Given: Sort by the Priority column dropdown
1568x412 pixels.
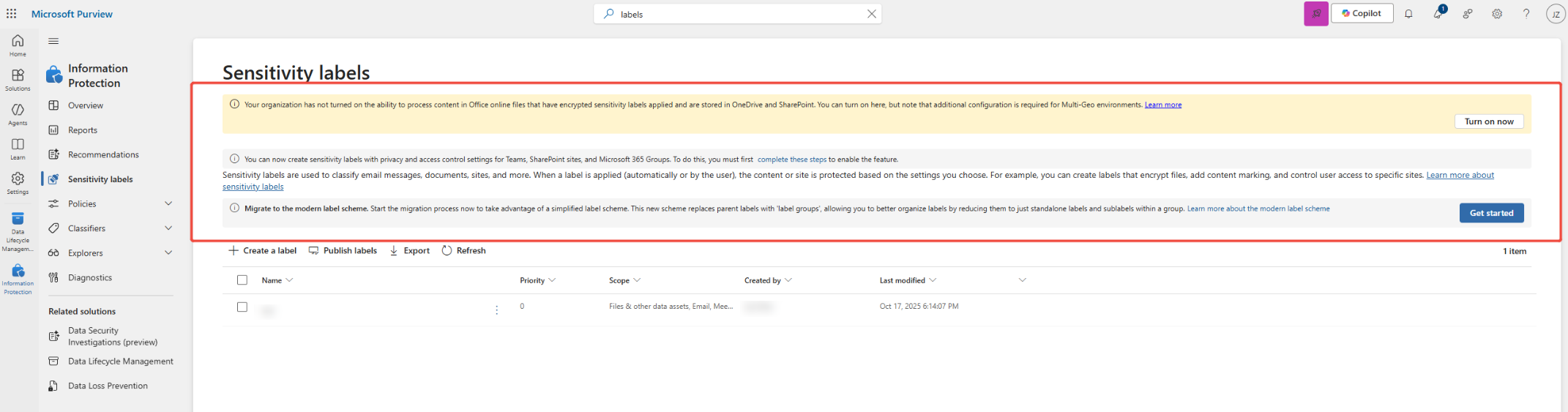Looking at the screenshot, I should point(552,280).
